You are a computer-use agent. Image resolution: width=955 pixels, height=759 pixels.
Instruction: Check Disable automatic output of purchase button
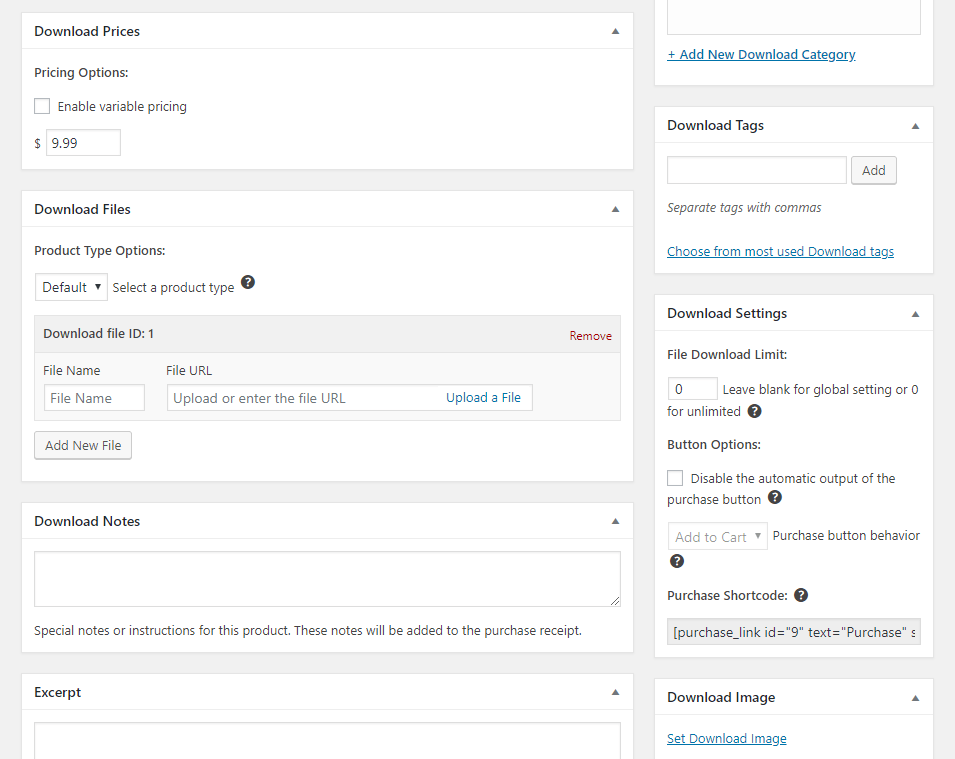pyautogui.click(x=675, y=478)
